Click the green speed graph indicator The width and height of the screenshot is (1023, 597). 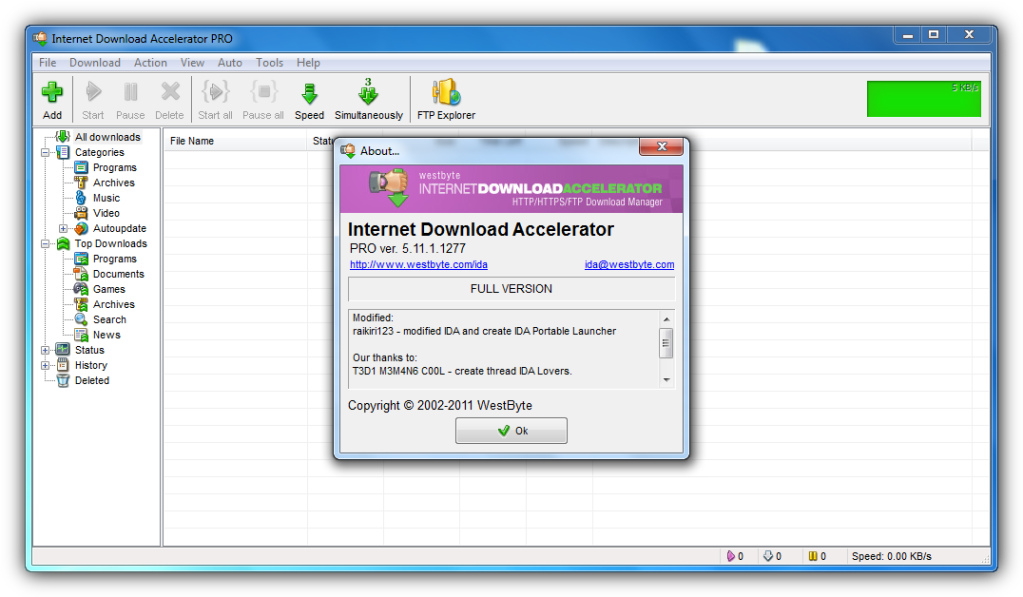923,99
